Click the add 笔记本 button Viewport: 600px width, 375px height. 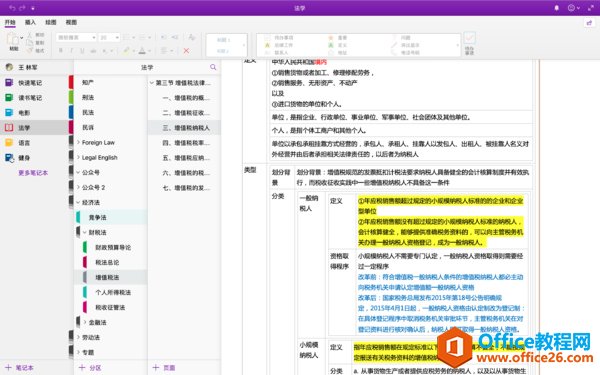(19, 368)
